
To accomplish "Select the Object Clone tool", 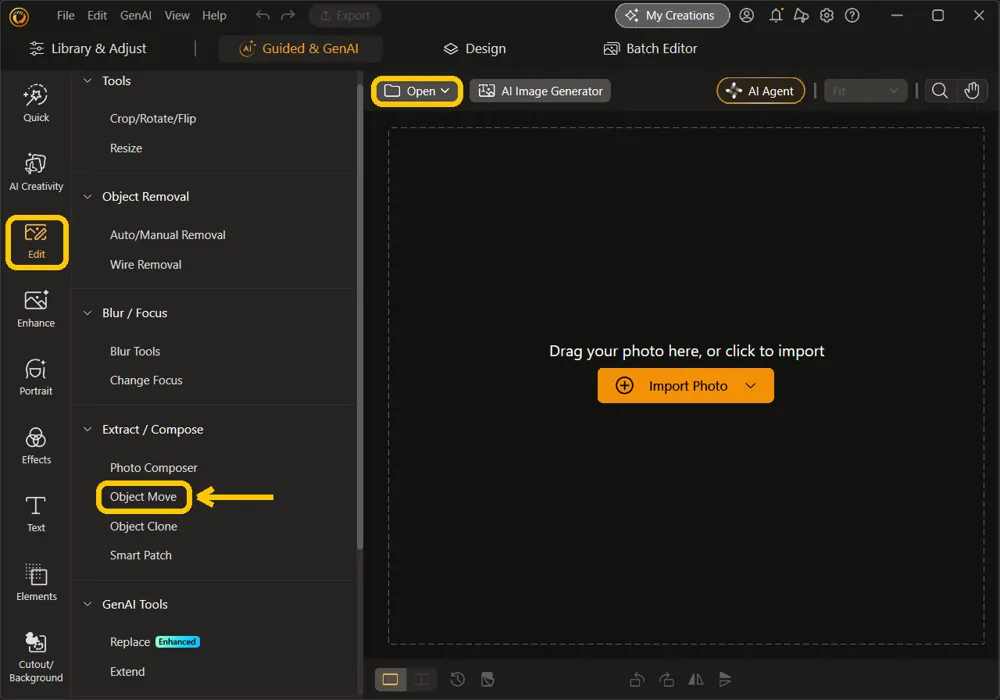I will [143, 527].
